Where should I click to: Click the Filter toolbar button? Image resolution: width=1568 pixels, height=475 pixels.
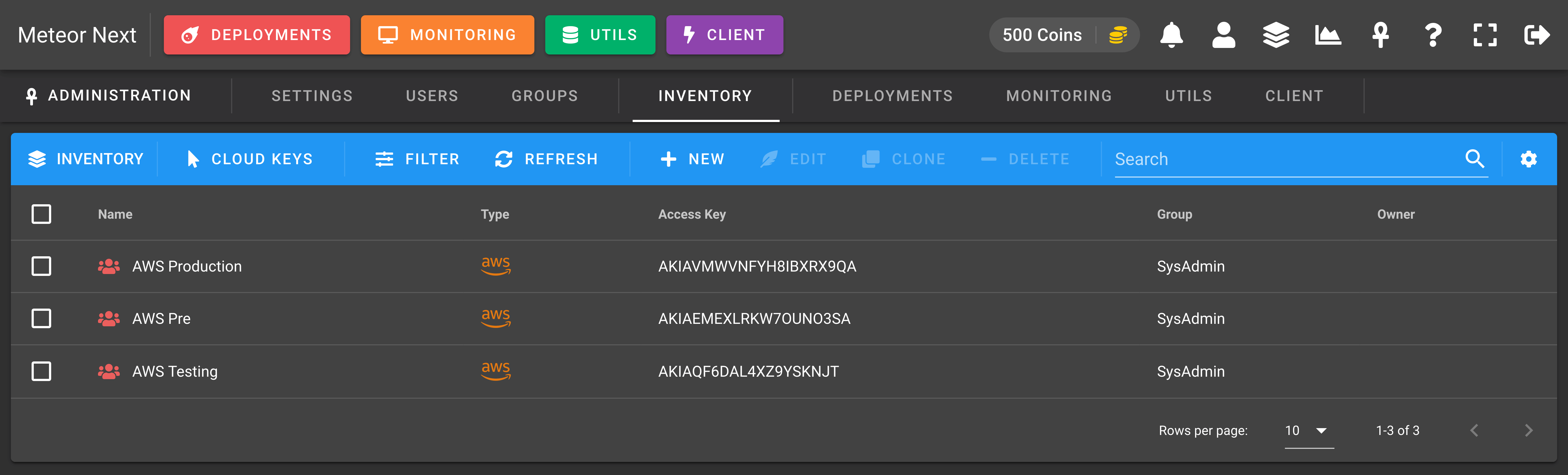click(417, 159)
